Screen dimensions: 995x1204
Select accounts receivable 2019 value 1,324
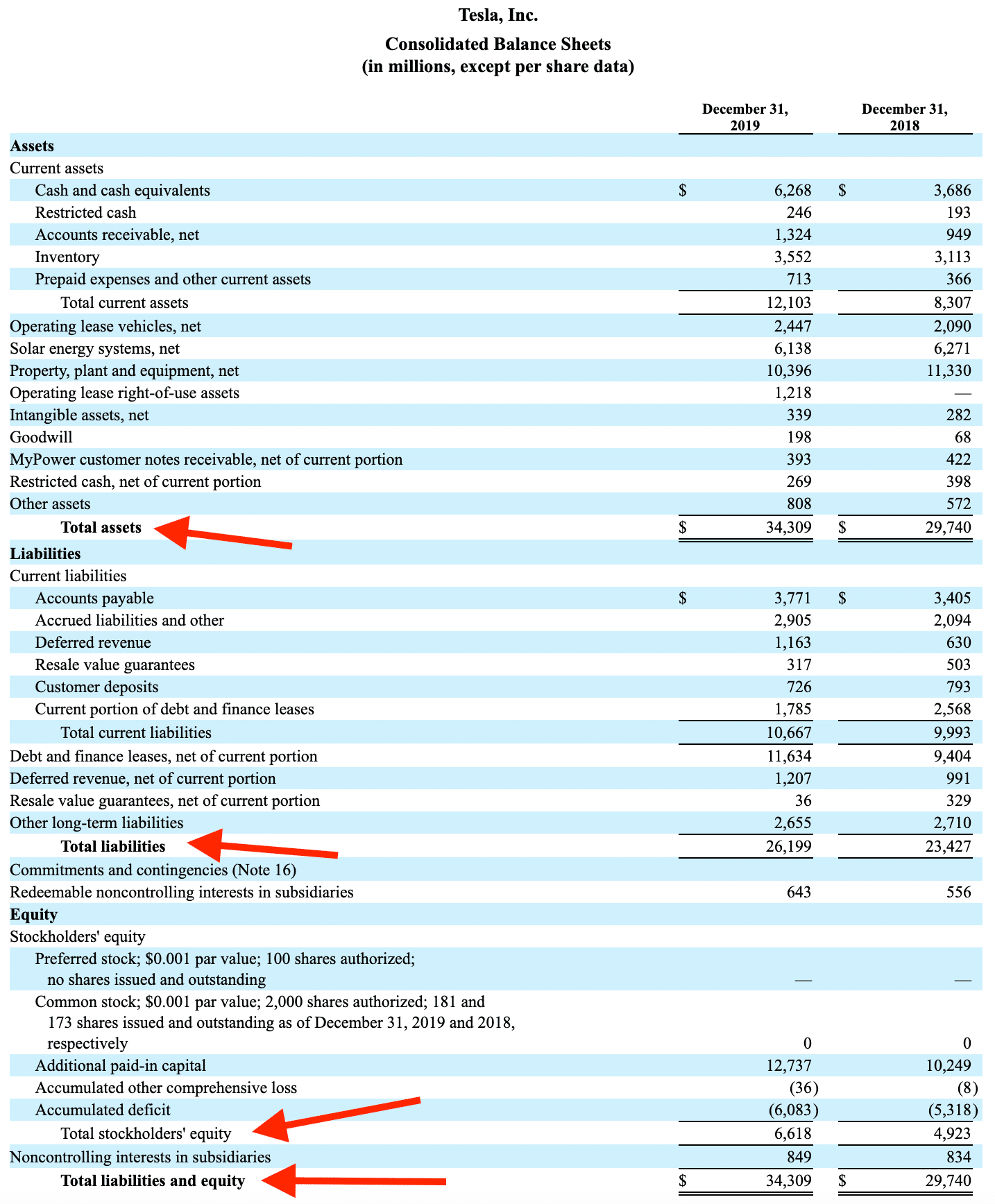coord(792,234)
